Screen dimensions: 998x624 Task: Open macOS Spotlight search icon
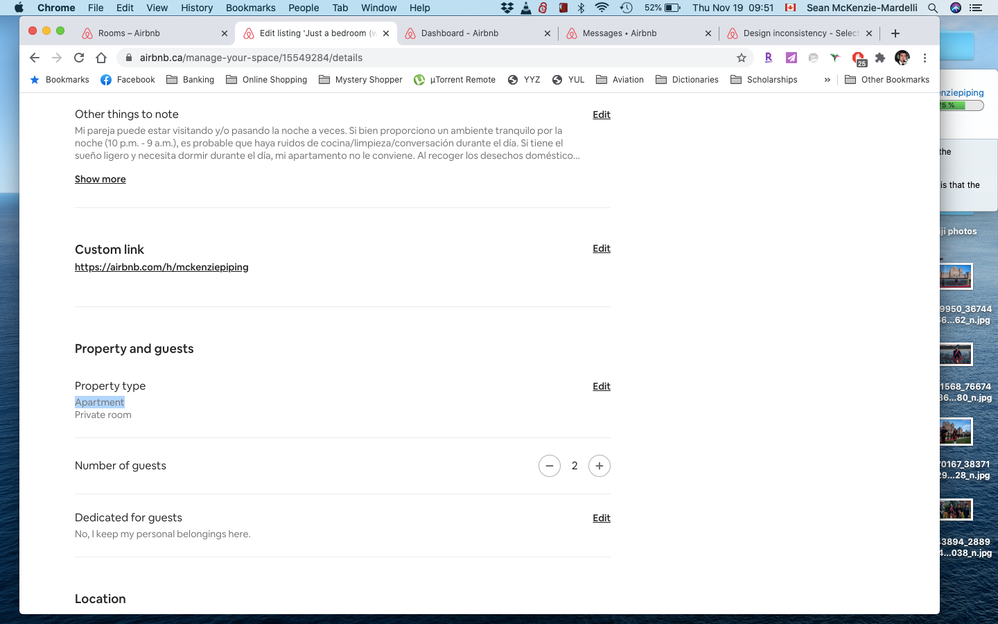pos(932,8)
